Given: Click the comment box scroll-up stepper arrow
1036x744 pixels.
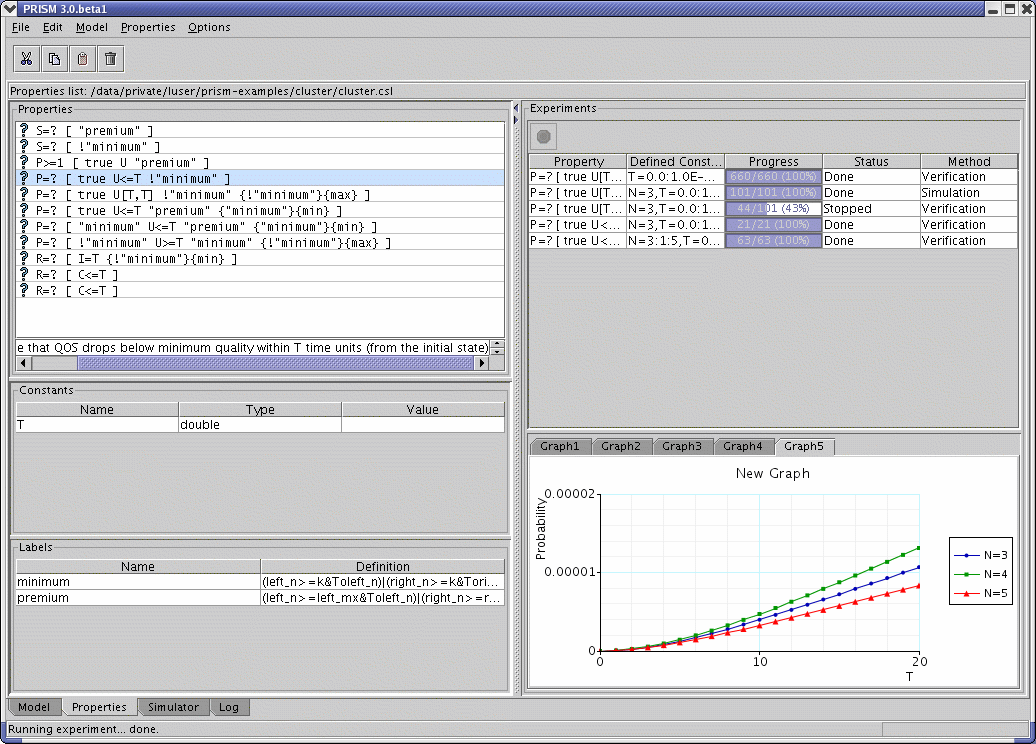Looking at the screenshot, I should tap(497, 343).
